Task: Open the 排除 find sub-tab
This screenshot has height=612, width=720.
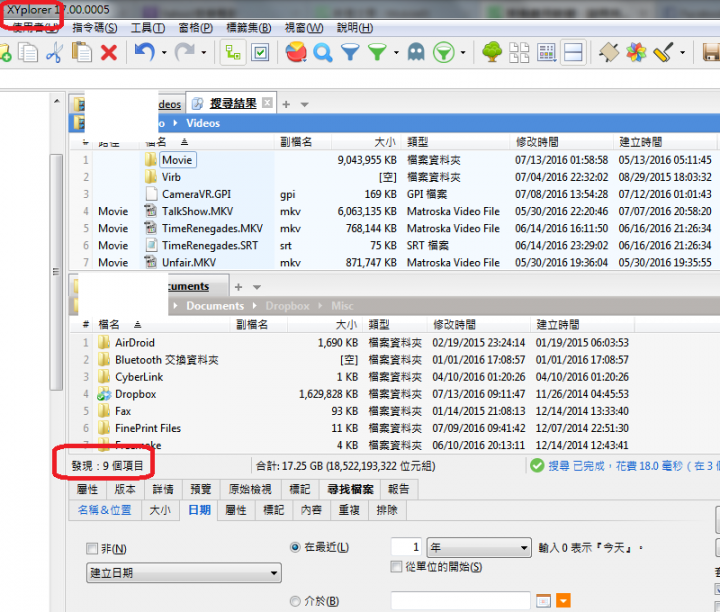Action: click(387, 510)
